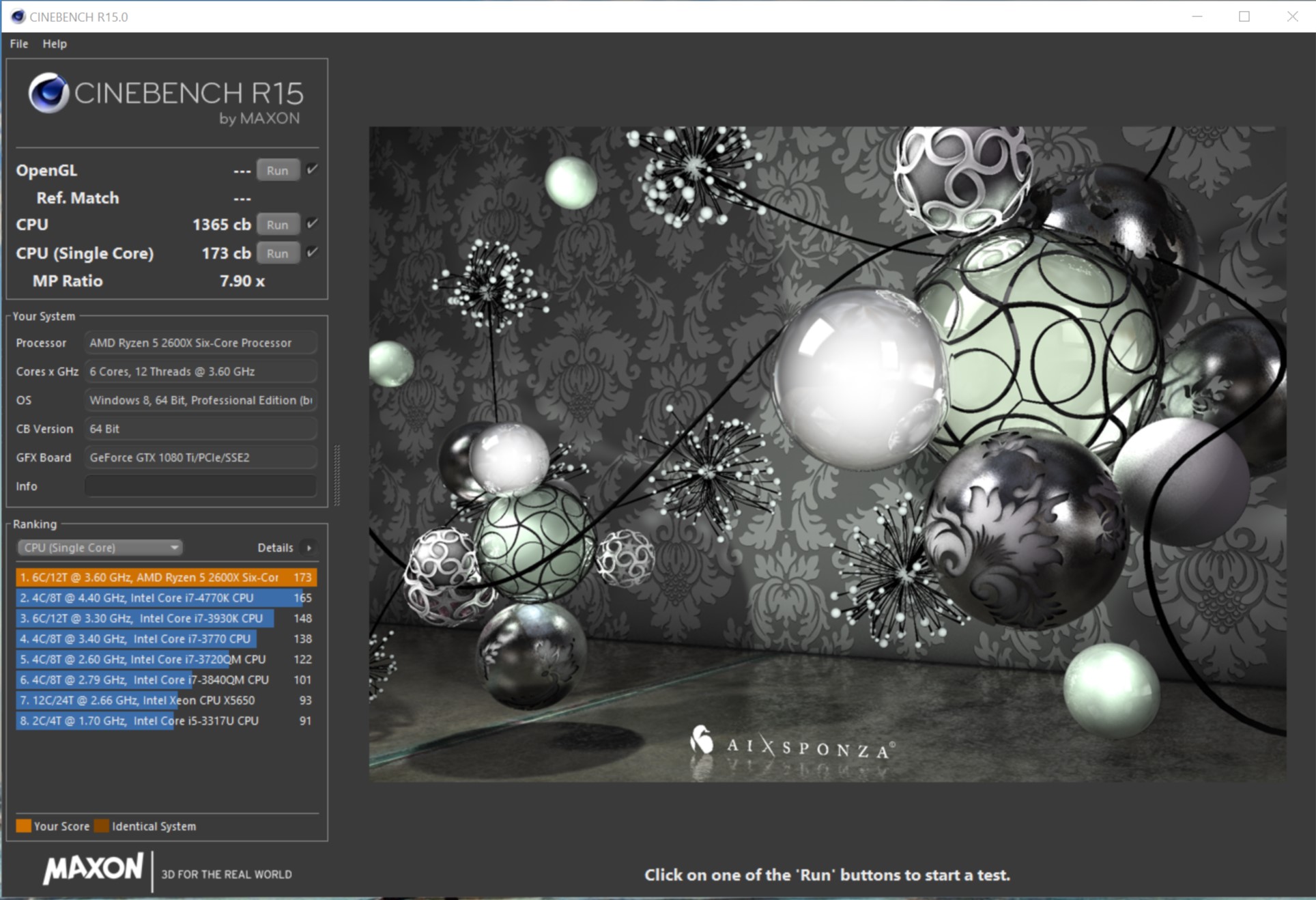Run the CPU (Single Core) benchmark

click(x=277, y=253)
